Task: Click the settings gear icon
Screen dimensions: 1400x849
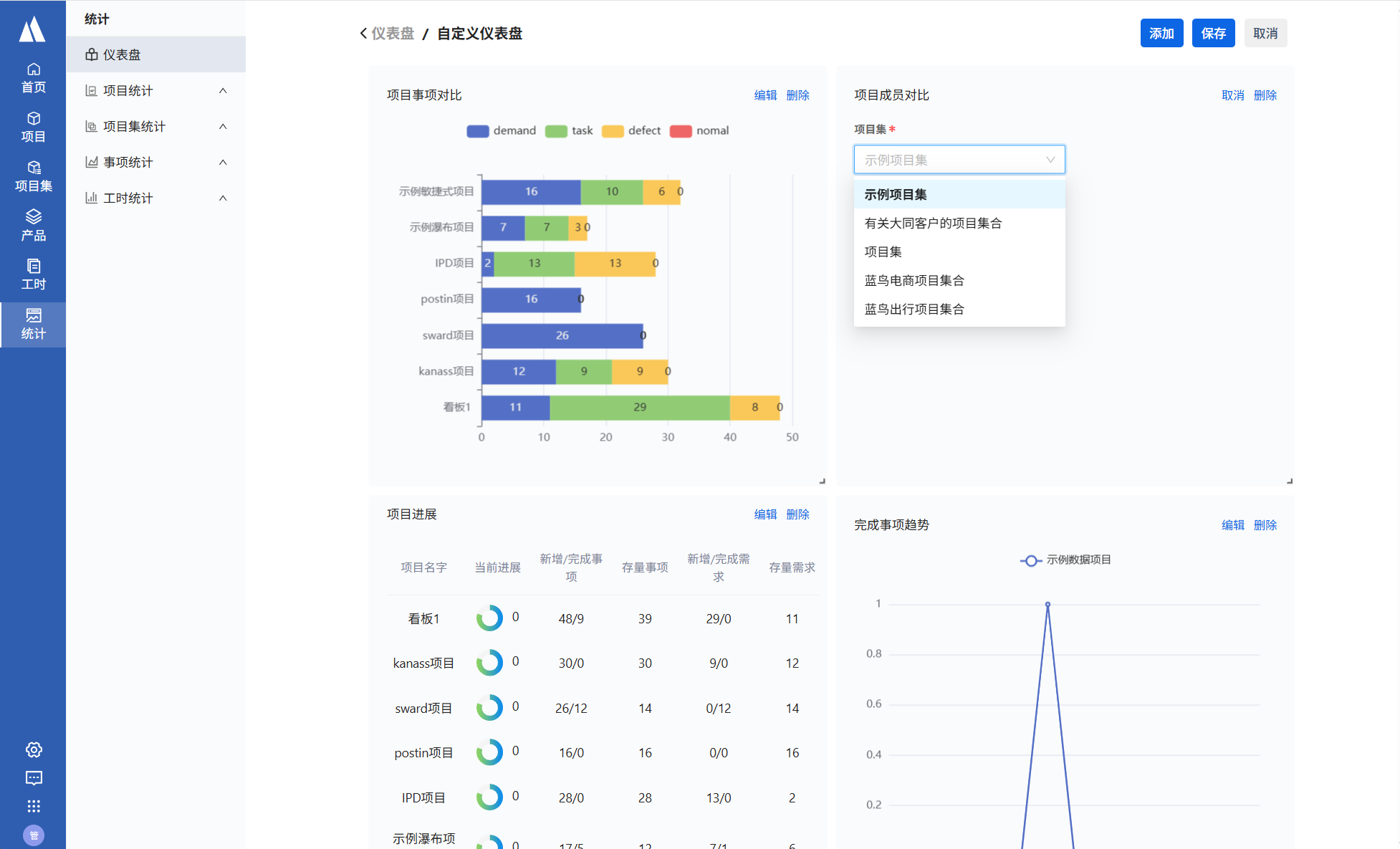Action: coord(34,749)
